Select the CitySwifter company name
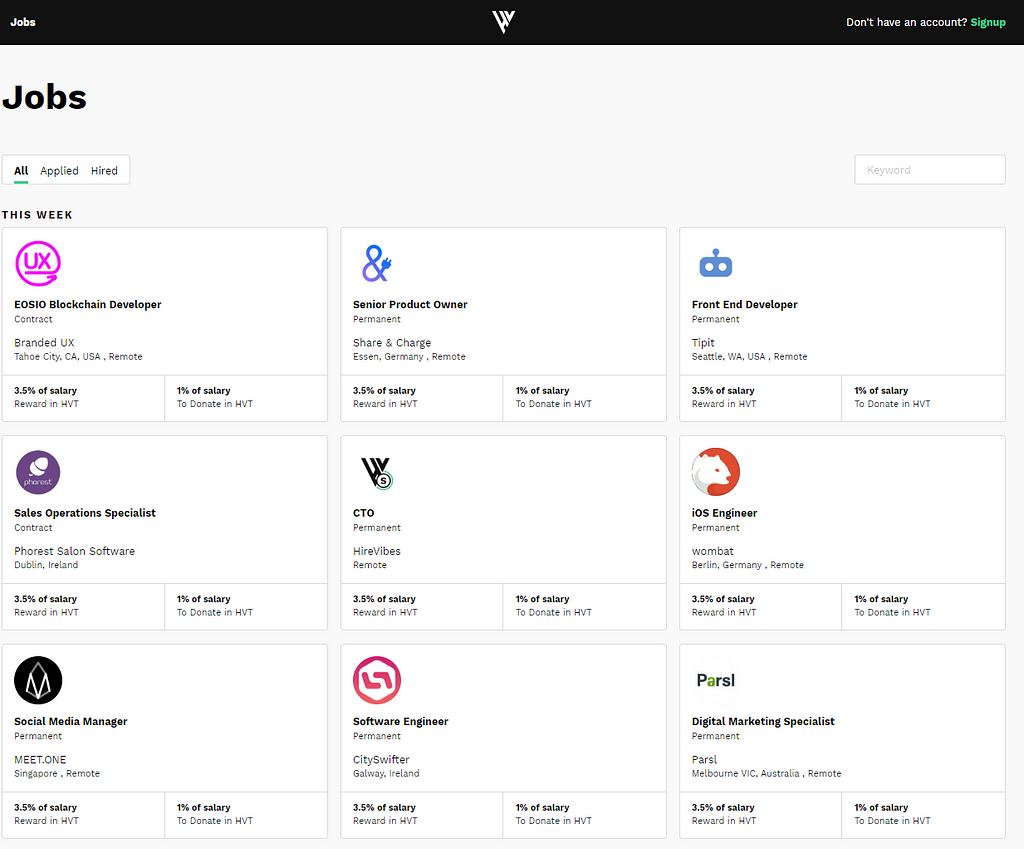Image resolution: width=1024 pixels, height=849 pixels. (381, 760)
